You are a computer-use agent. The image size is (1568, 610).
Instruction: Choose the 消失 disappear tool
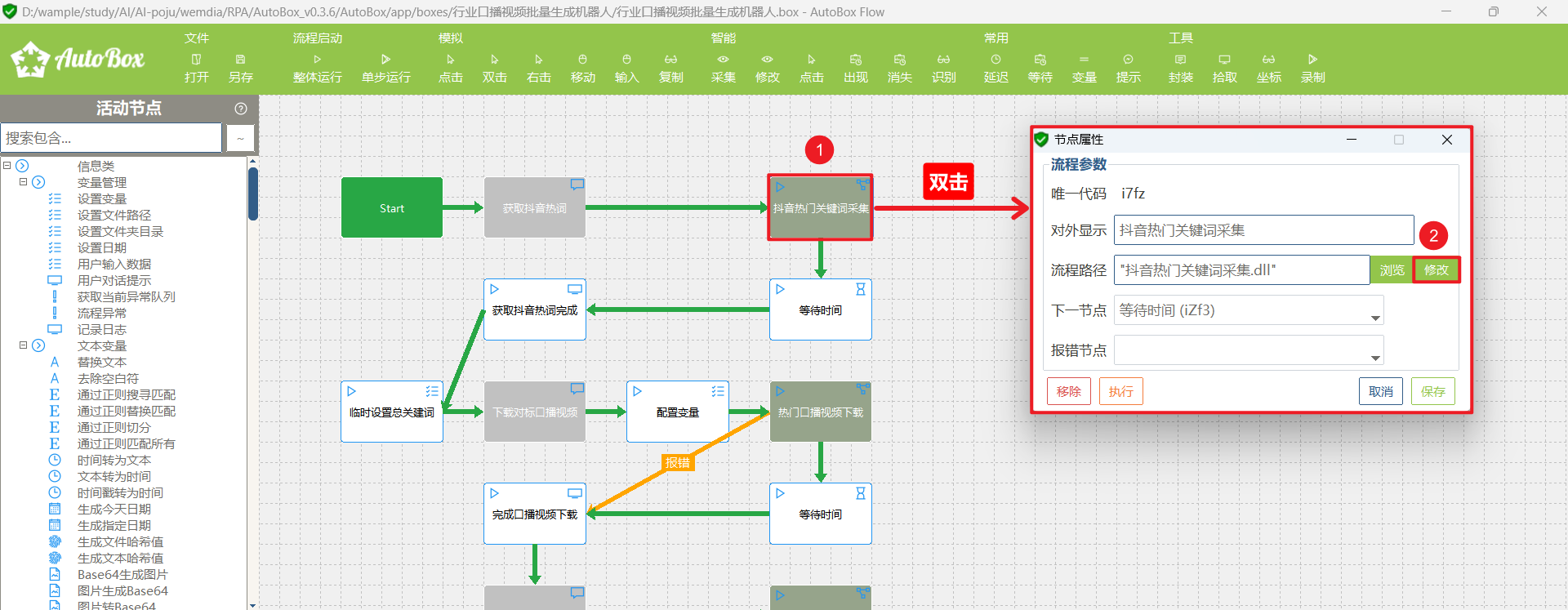(899, 68)
